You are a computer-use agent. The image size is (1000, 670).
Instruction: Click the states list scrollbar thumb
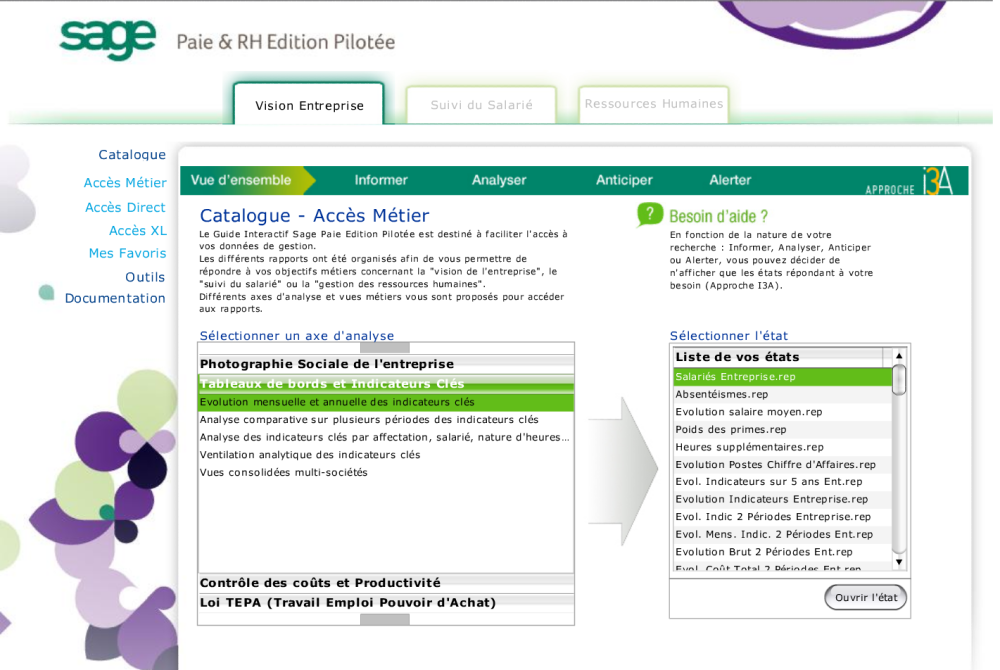[899, 380]
